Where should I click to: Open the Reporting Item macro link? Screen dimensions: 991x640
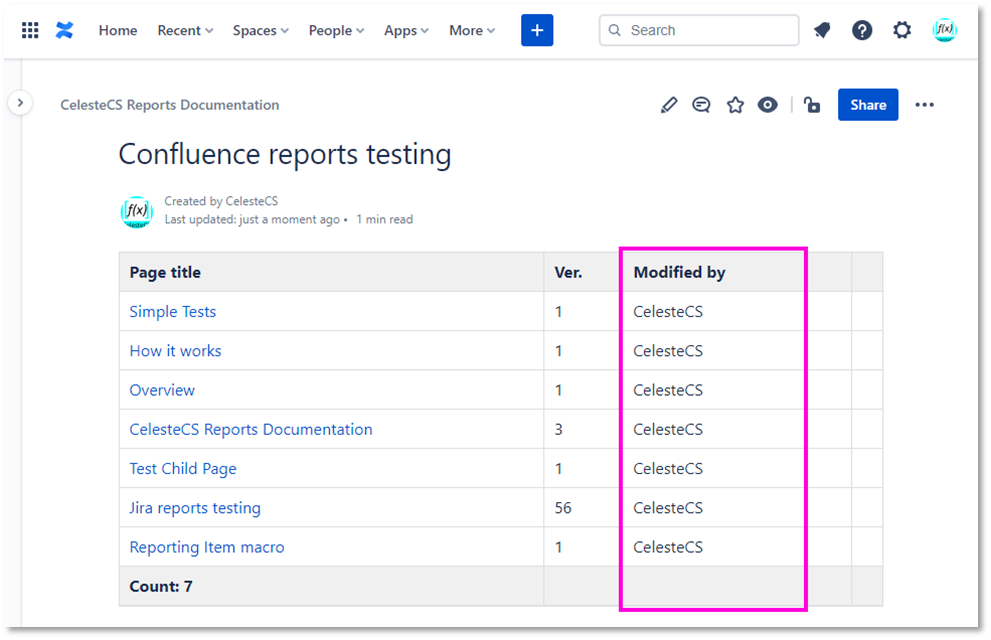click(207, 547)
